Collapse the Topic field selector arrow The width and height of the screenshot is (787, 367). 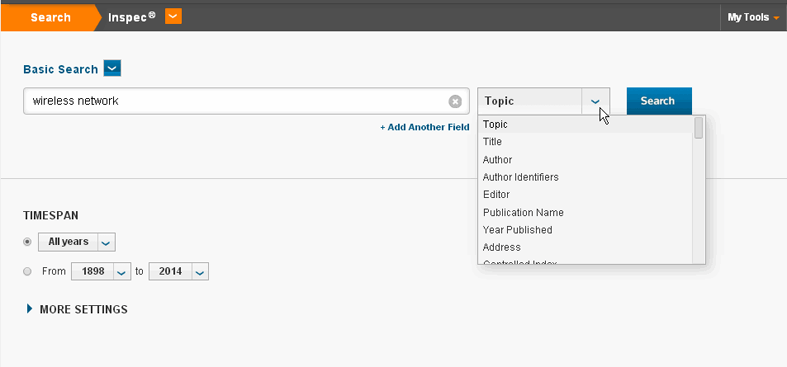click(595, 101)
